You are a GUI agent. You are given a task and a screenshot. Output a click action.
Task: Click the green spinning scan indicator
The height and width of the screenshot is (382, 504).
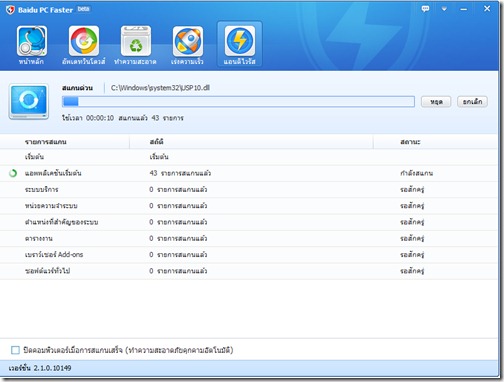pyautogui.click(x=13, y=173)
